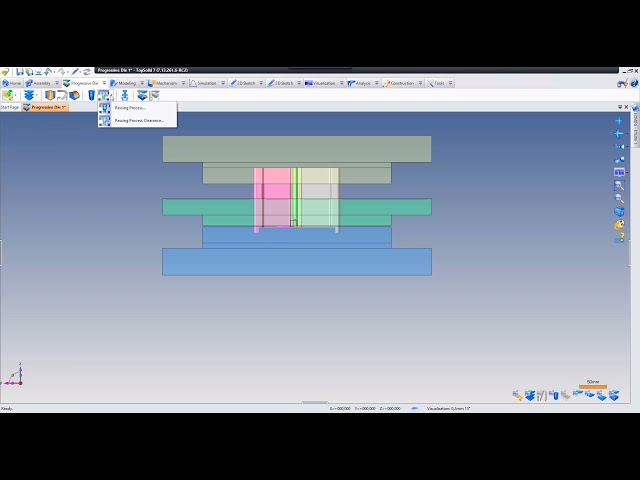Click the top blue plus view icon
Screen dimensions: 640x480
(619, 120)
